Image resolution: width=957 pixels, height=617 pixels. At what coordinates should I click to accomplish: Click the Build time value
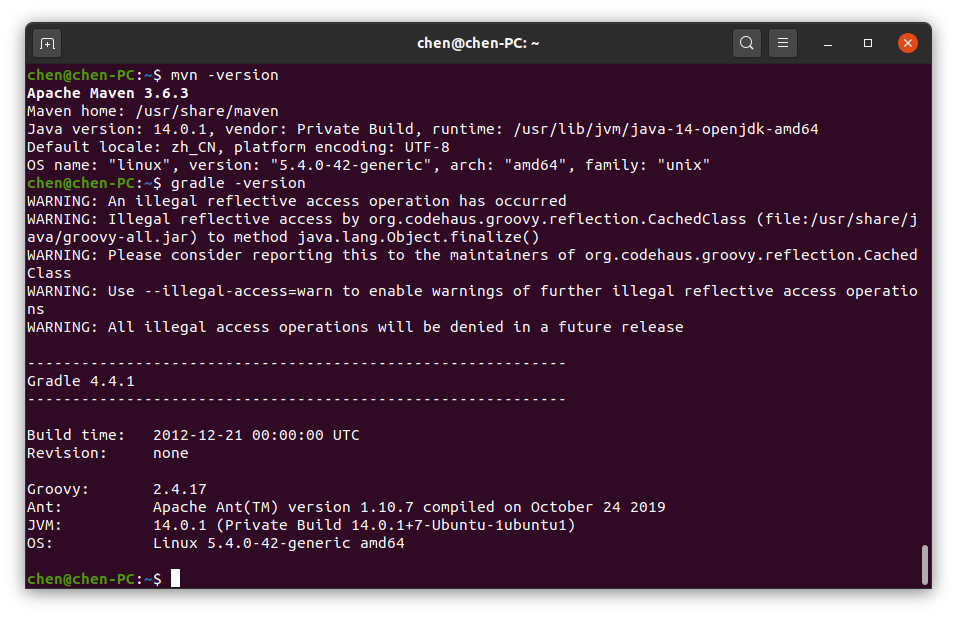tap(256, 435)
